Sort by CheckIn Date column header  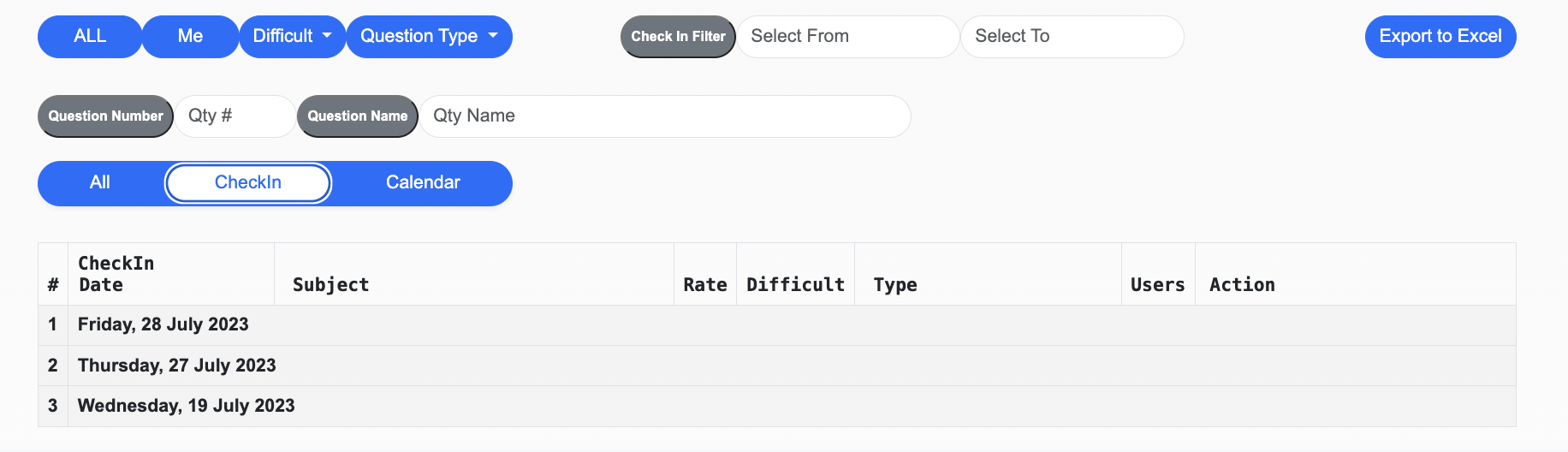pos(116,274)
